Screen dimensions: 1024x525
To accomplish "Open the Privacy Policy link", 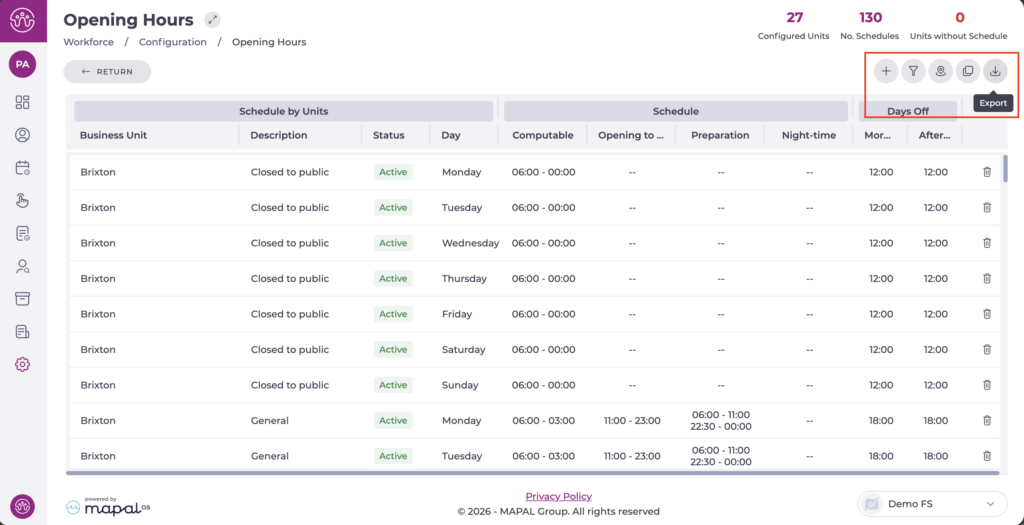I will coord(558,496).
